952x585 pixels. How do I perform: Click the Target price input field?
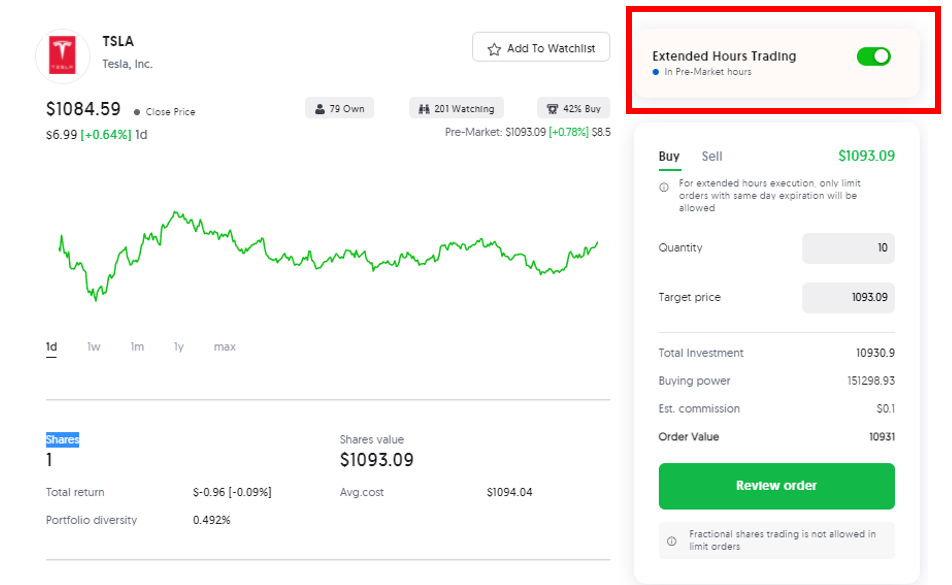848,297
